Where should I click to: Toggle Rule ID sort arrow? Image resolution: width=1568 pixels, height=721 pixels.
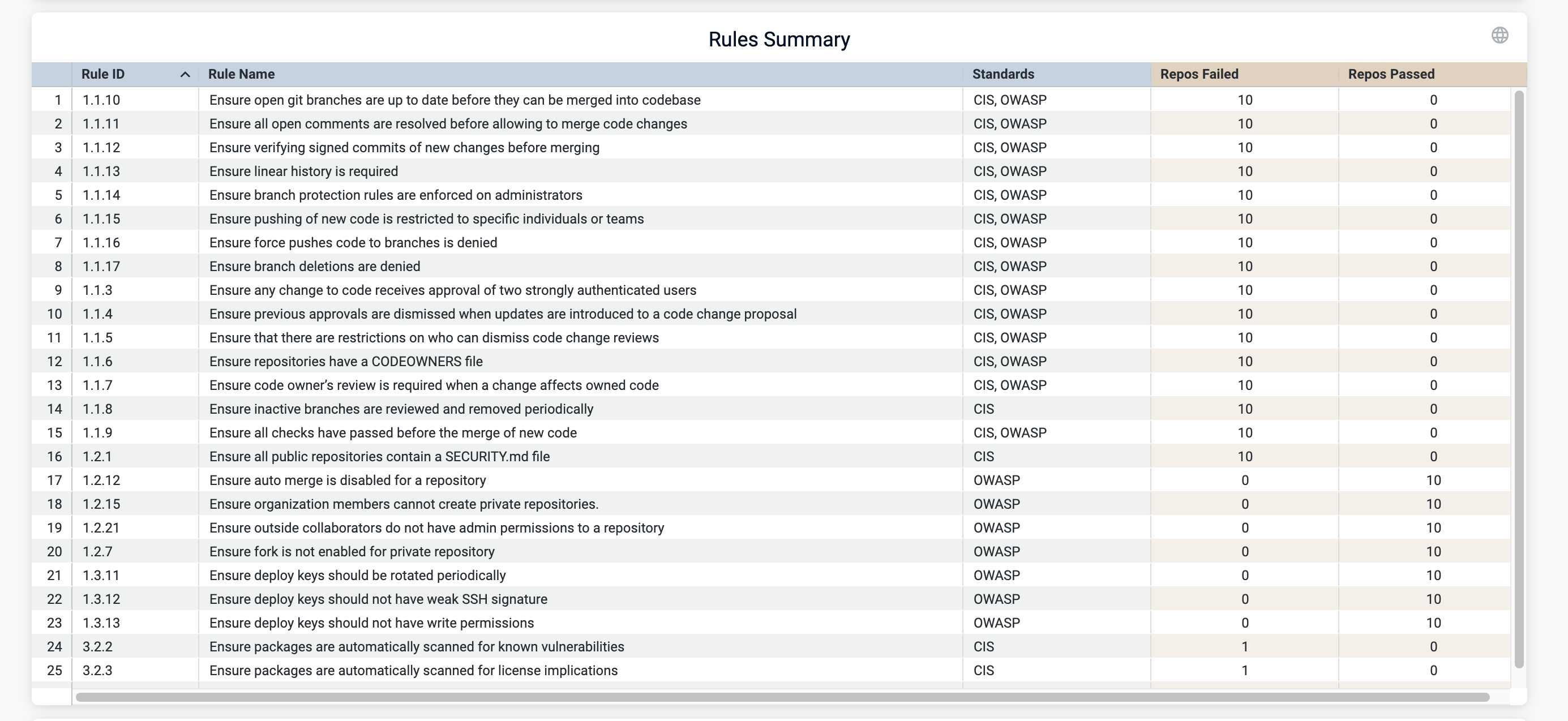tap(185, 74)
